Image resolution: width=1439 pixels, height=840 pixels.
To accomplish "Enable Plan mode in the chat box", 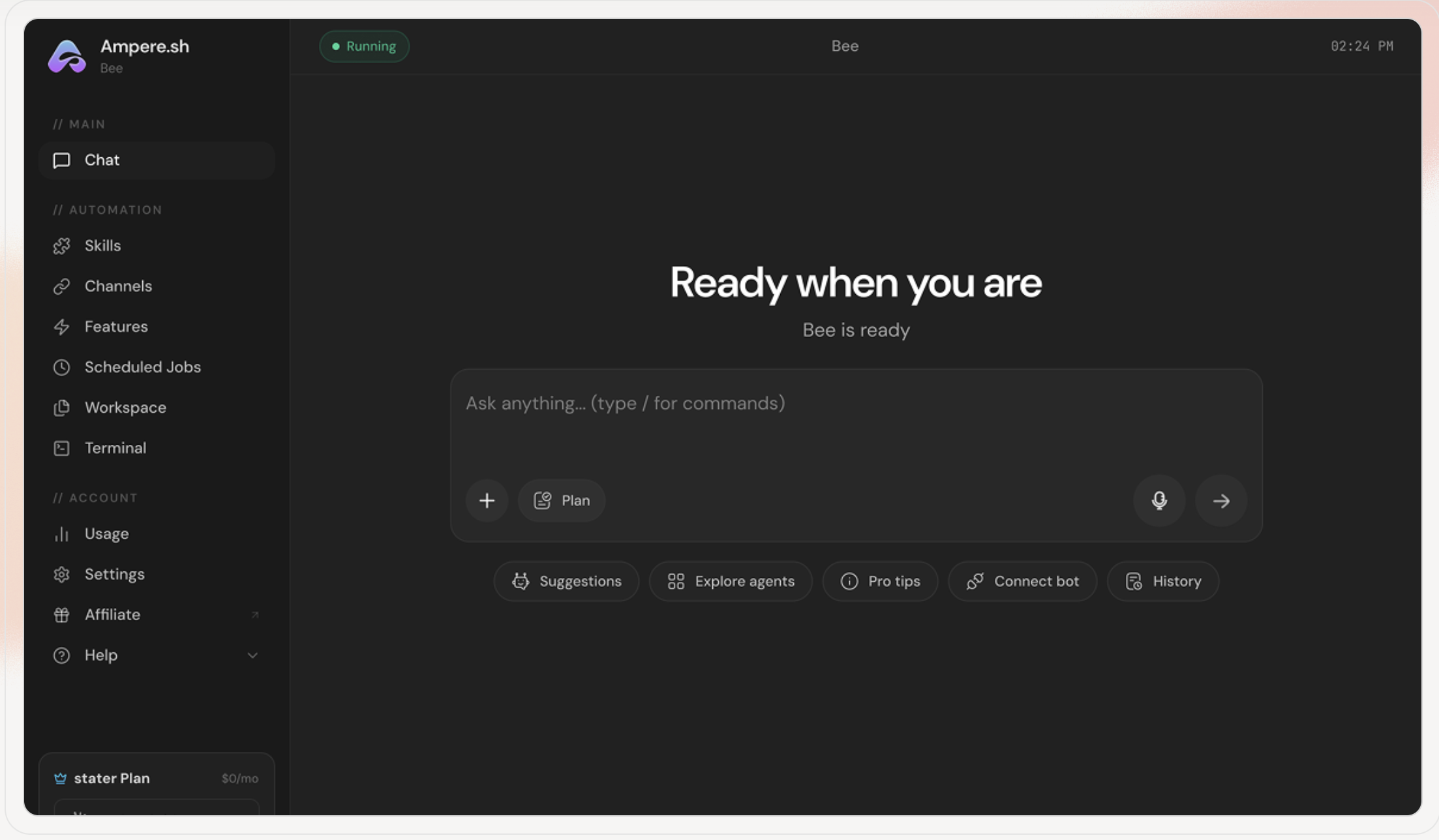I will coord(561,501).
